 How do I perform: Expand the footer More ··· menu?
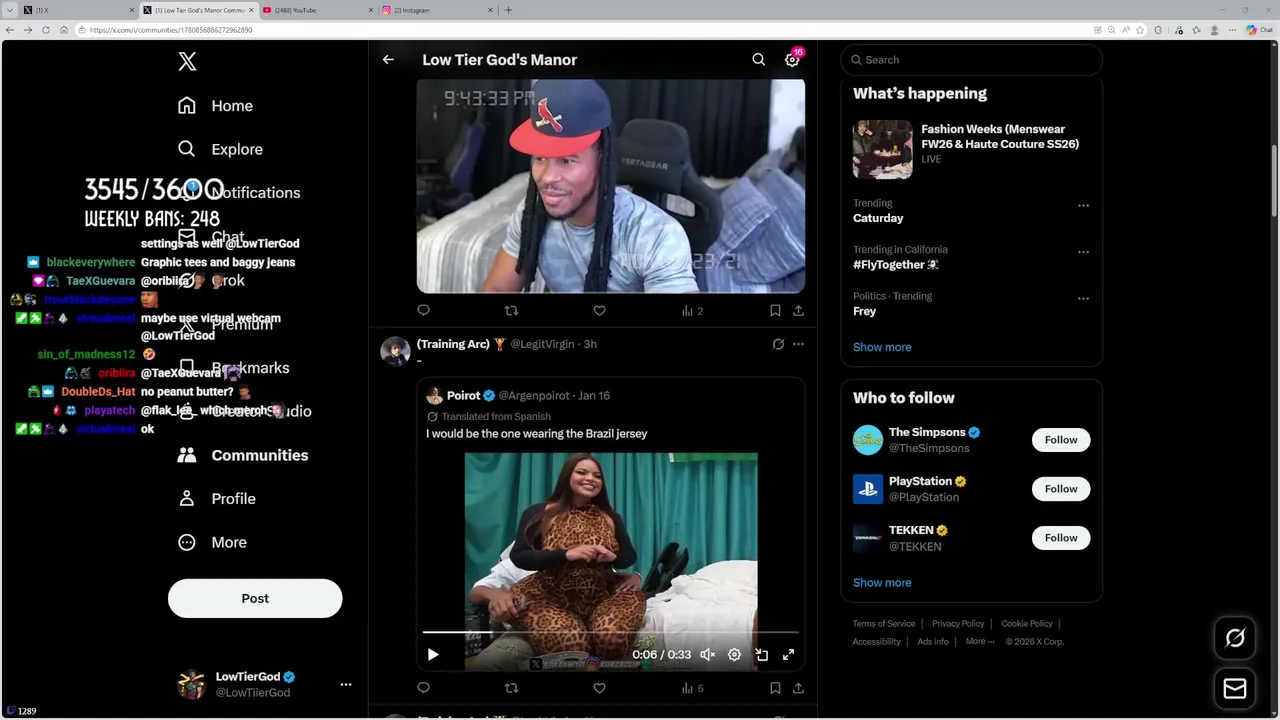tap(980, 642)
